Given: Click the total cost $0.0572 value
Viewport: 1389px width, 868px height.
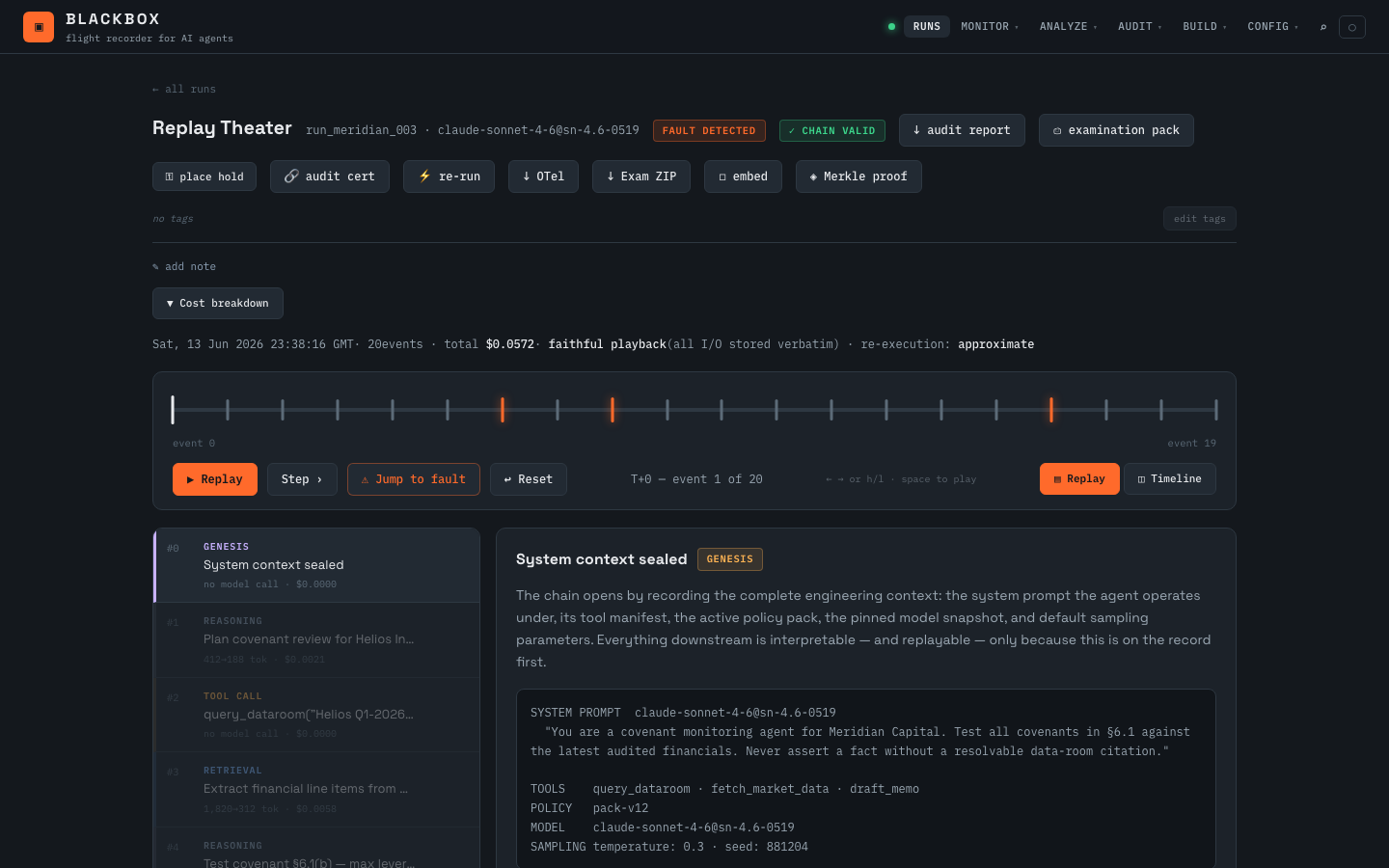Looking at the screenshot, I should tap(510, 344).
